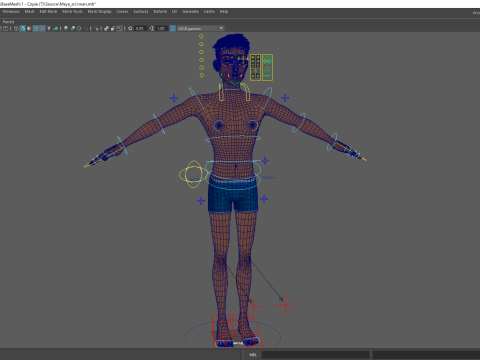480x360 pixels.
Task: Click the Gamma value field showing 1.00
Action: (161, 28)
